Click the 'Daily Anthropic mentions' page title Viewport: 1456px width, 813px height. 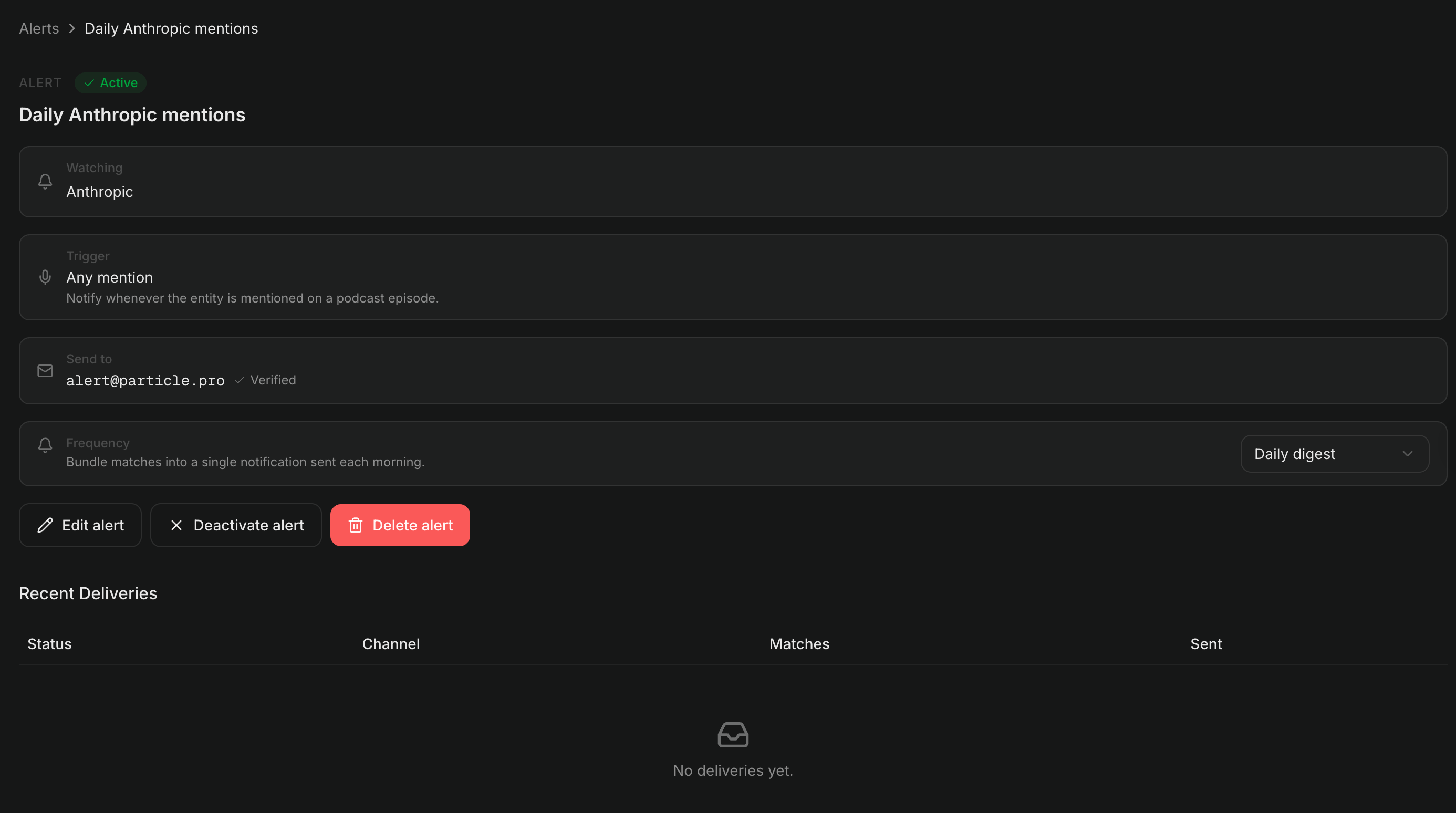point(132,114)
